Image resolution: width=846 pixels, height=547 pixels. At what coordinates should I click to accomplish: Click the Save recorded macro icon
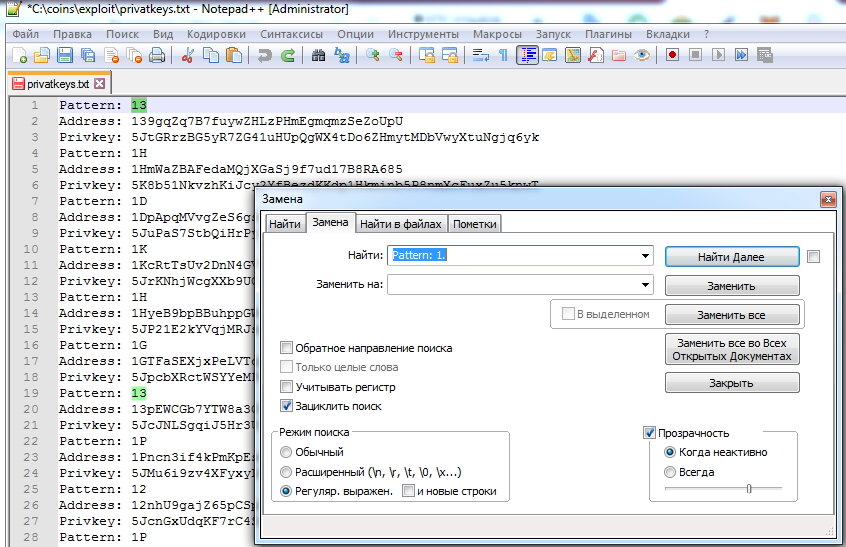pos(765,55)
